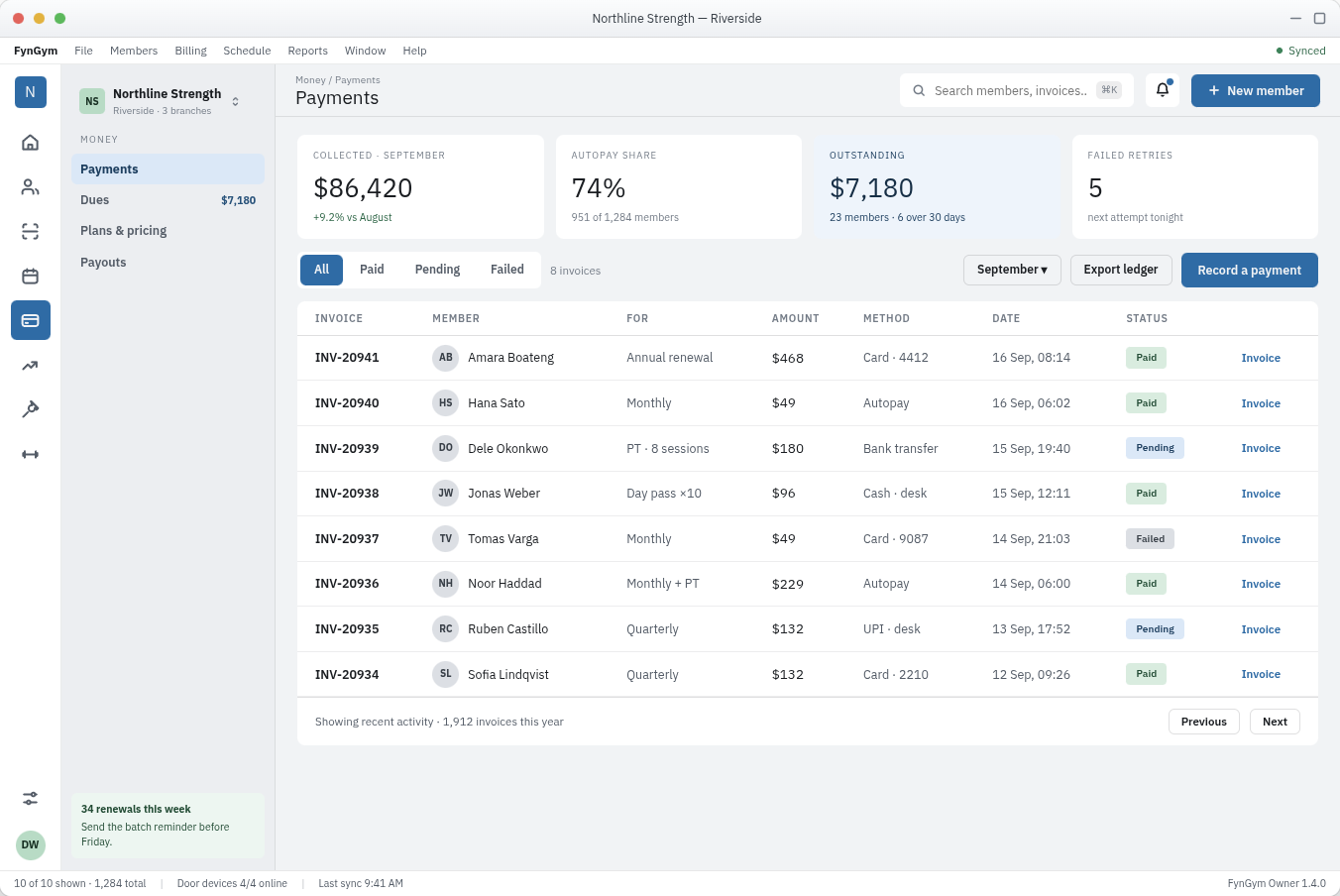The width and height of the screenshot is (1340, 896).
Task: Open the Home icon in sidebar
Action: 31,142
